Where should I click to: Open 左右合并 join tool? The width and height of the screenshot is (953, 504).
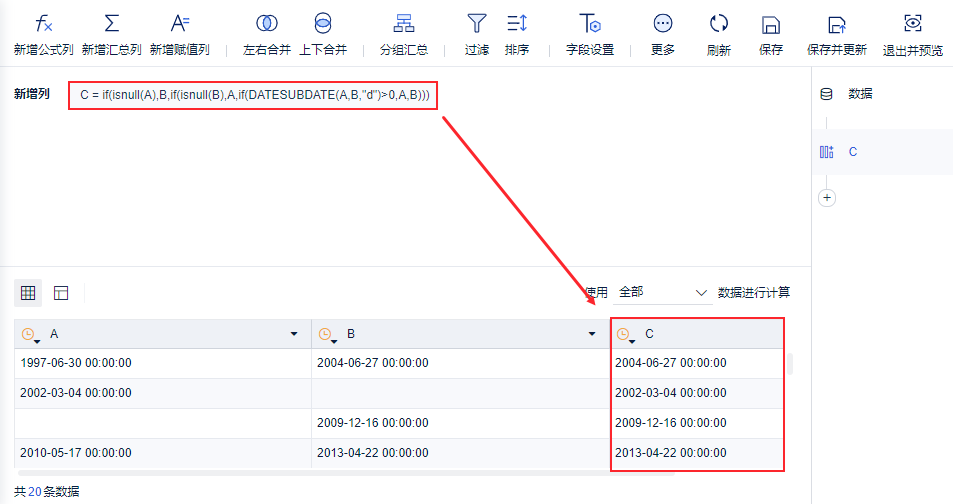(x=267, y=35)
